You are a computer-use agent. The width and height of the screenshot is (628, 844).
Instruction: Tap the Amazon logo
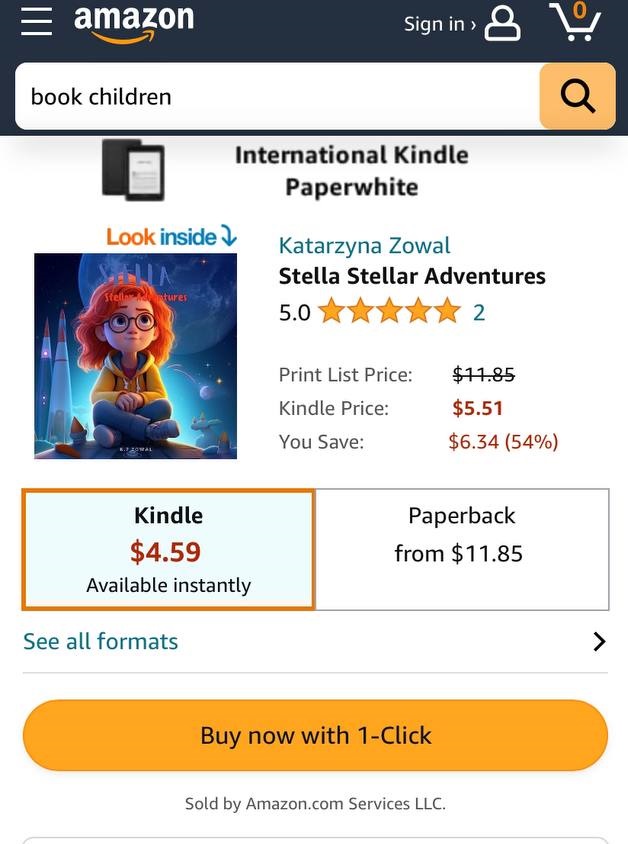pyautogui.click(x=134, y=23)
